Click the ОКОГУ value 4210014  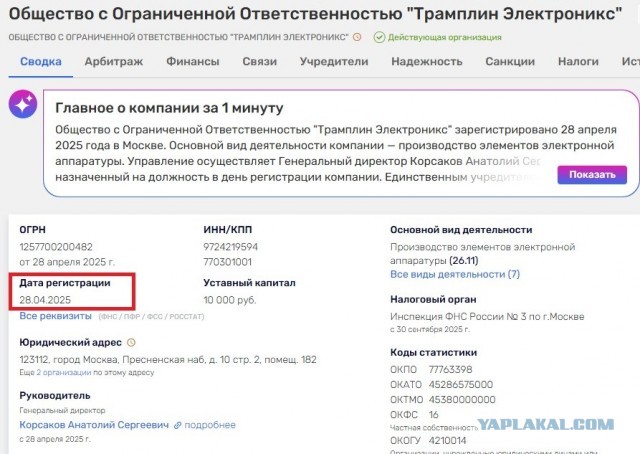point(447,441)
